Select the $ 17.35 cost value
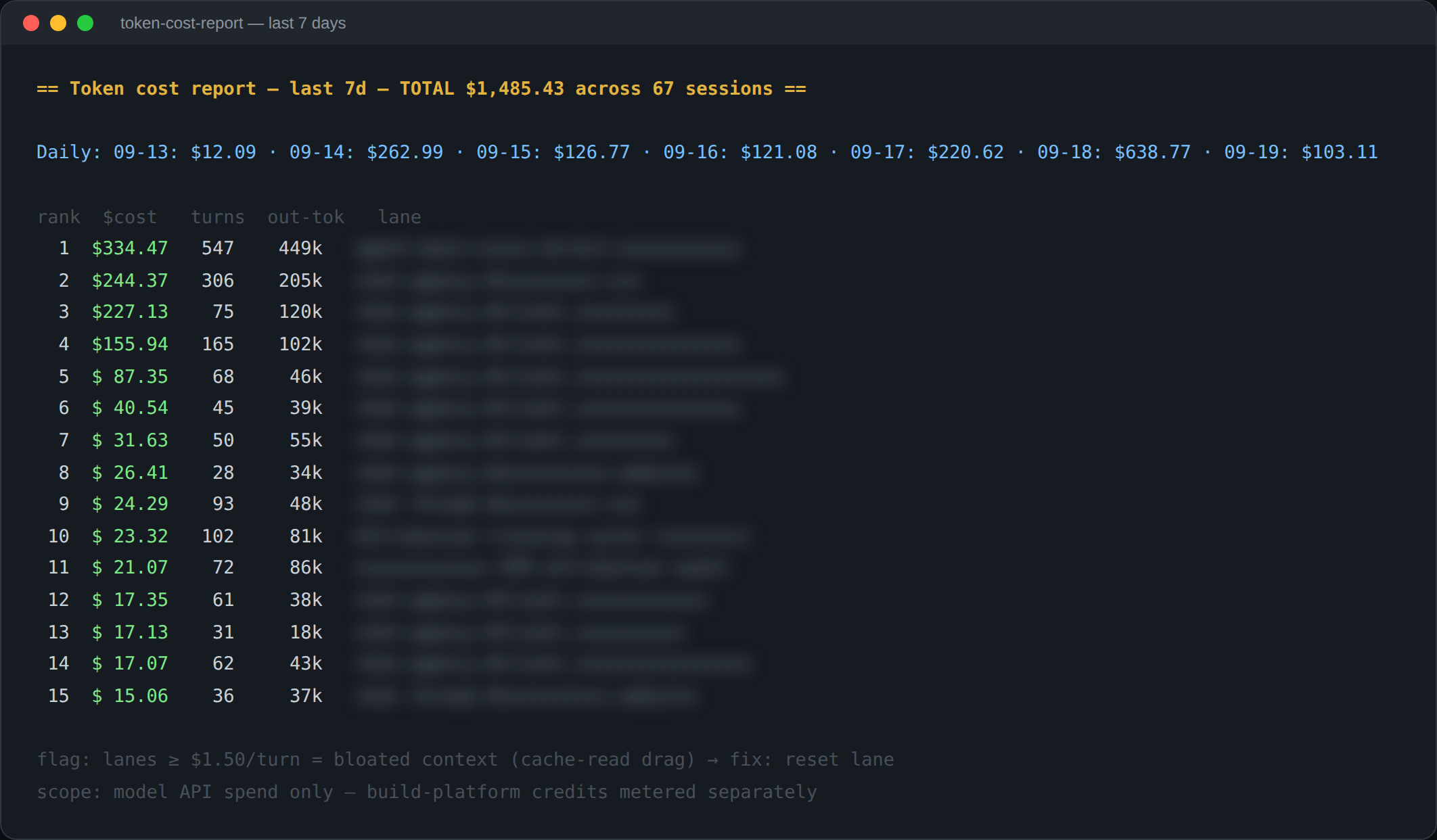The image size is (1437, 840). click(x=130, y=600)
